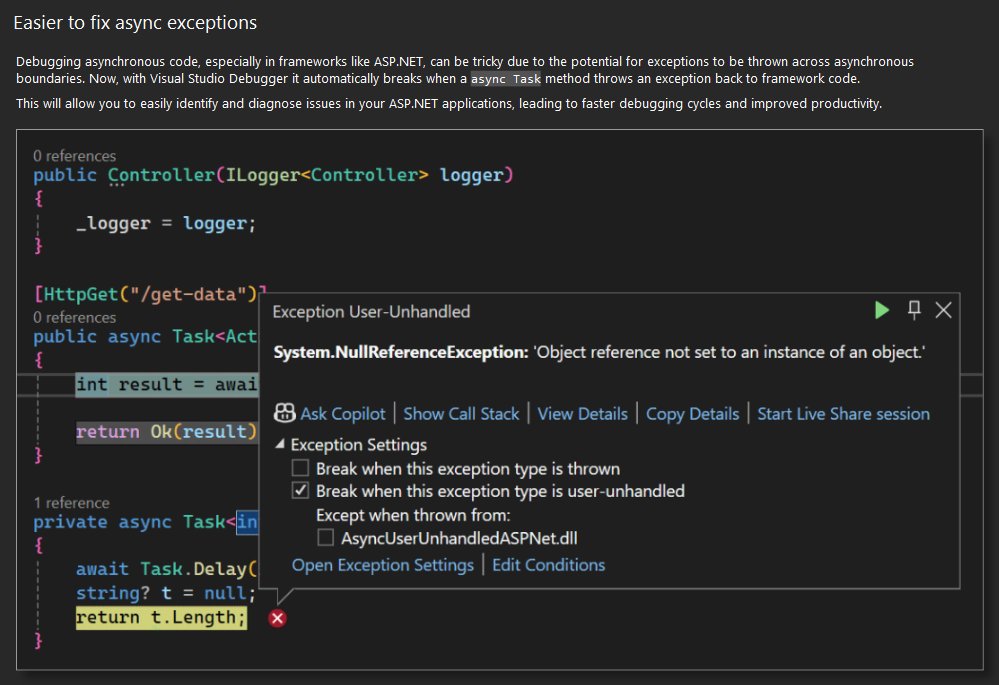Click Edit Conditions link
The height and width of the screenshot is (685, 999).
pyautogui.click(x=549, y=565)
